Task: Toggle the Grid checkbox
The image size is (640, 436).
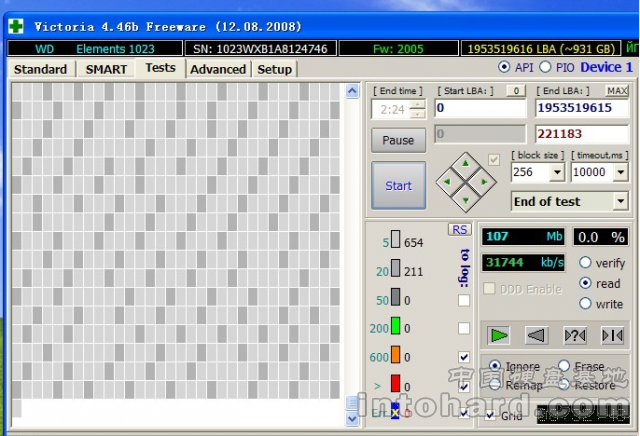Action: pyautogui.click(x=490, y=415)
